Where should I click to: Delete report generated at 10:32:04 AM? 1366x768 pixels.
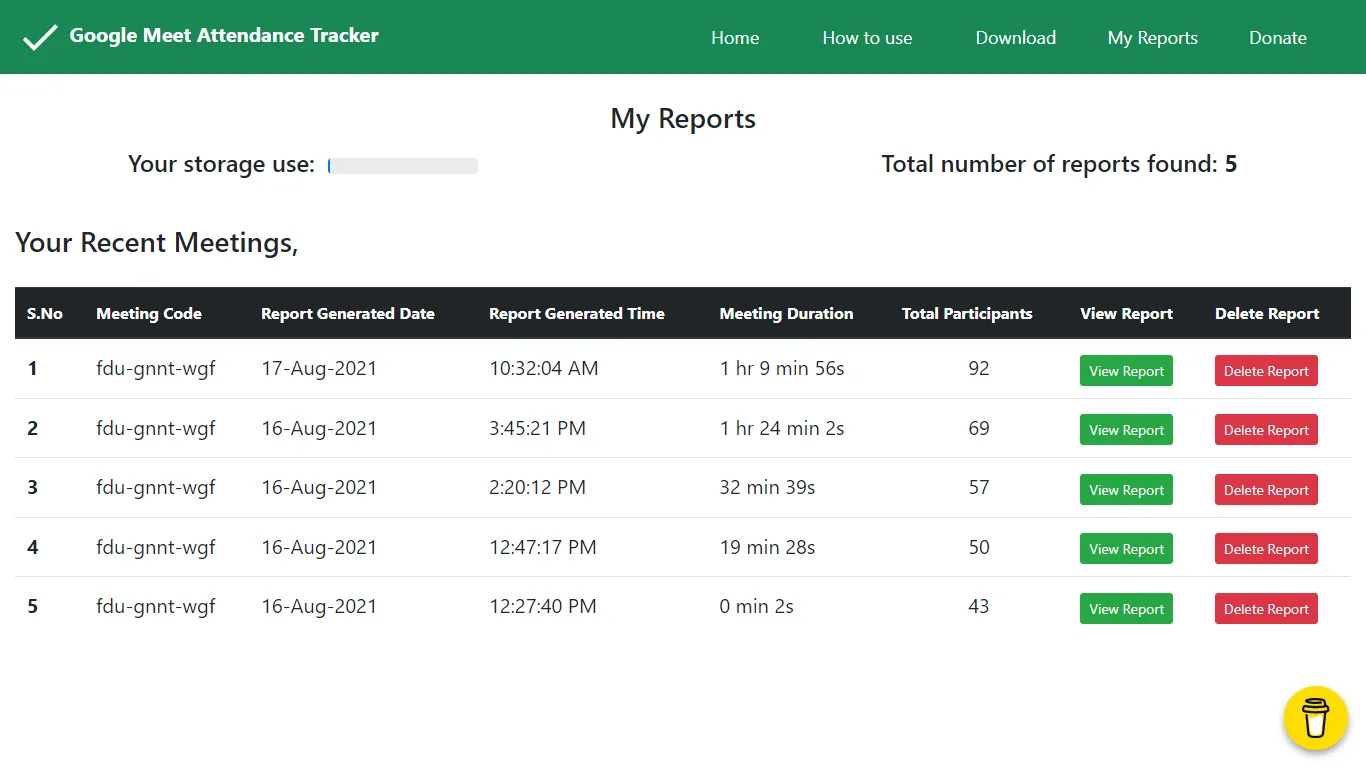click(x=1266, y=370)
